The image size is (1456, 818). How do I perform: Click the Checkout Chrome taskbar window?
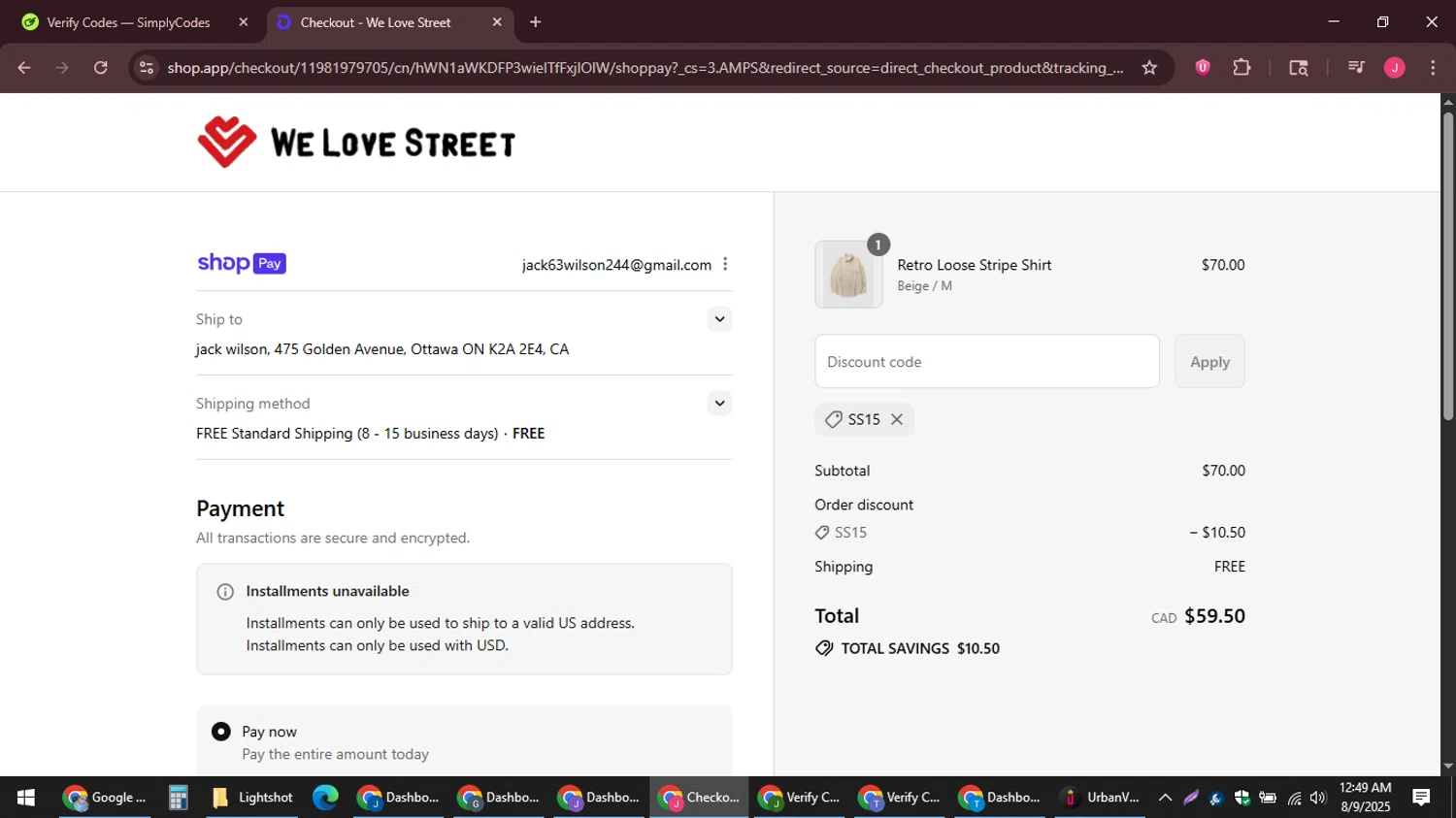coord(699,798)
